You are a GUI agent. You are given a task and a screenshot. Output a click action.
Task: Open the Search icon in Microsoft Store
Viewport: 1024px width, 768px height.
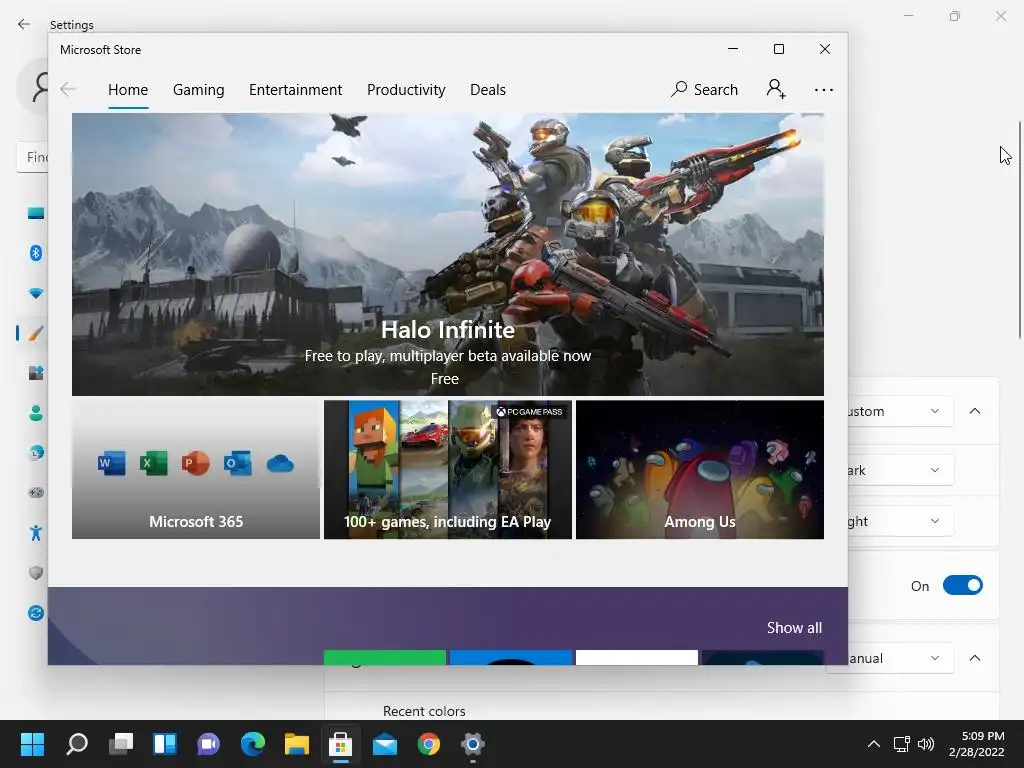(x=679, y=89)
